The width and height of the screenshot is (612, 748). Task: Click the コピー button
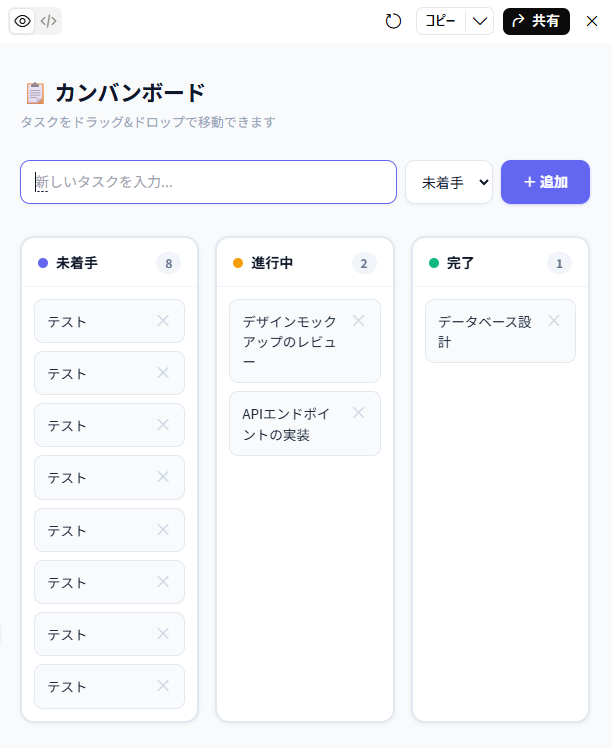(x=441, y=21)
